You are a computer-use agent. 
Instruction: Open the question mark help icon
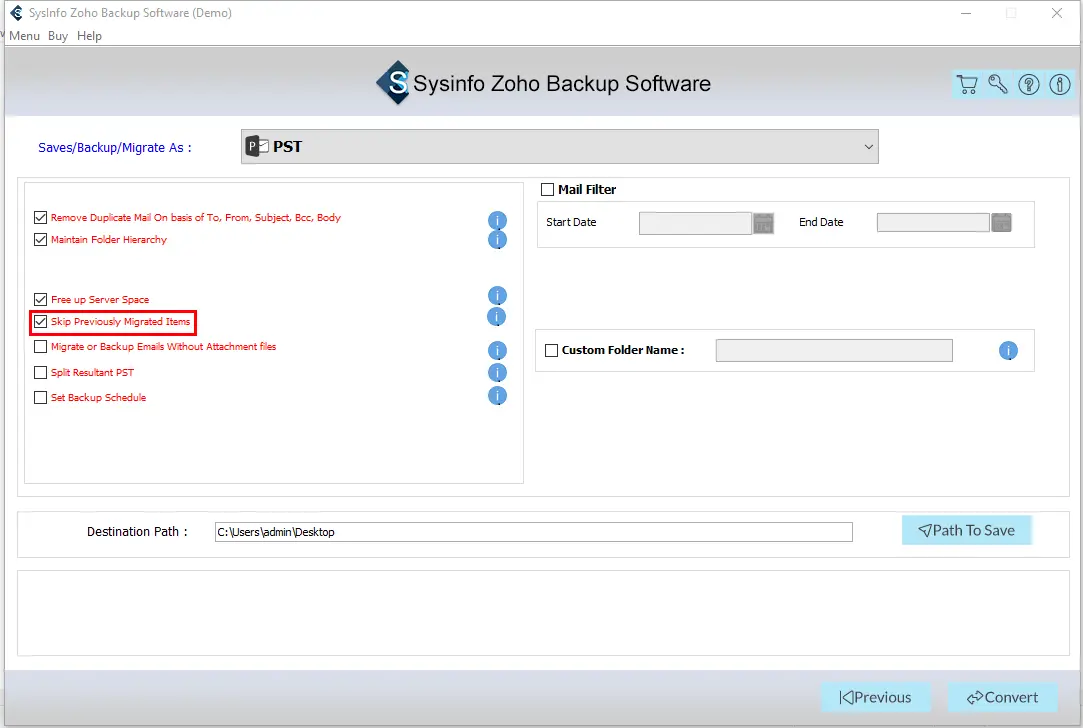pos(1028,84)
